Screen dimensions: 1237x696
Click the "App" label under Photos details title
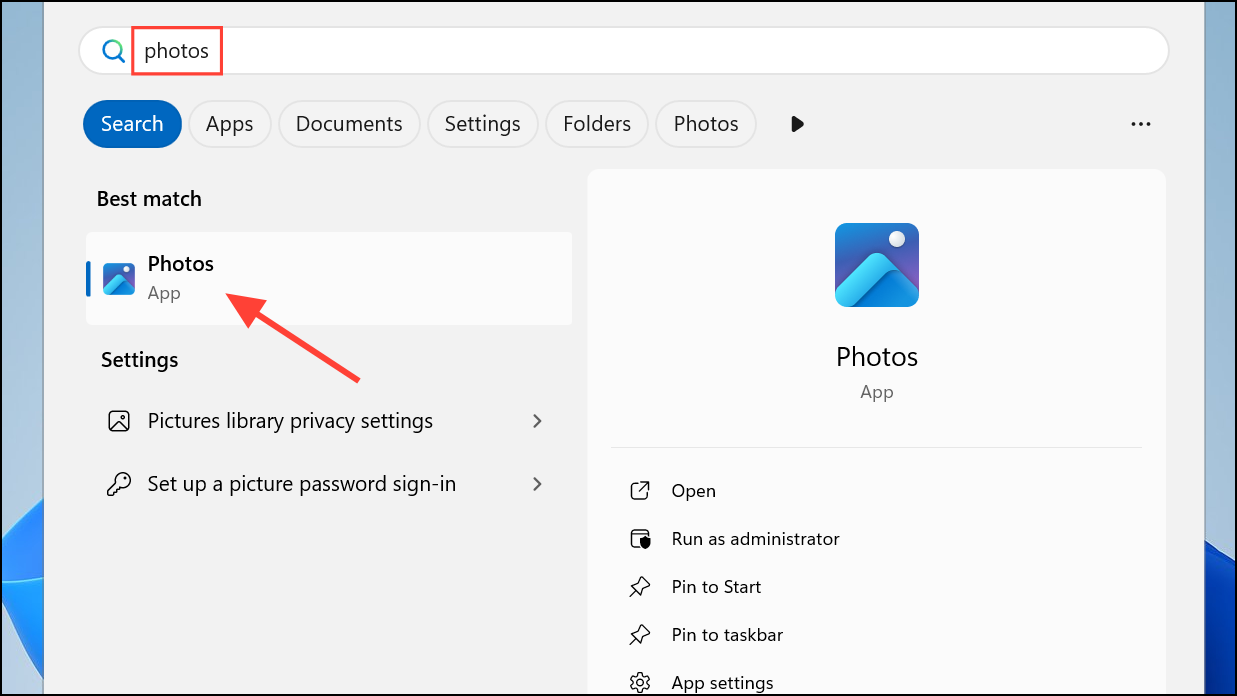(x=877, y=392)
